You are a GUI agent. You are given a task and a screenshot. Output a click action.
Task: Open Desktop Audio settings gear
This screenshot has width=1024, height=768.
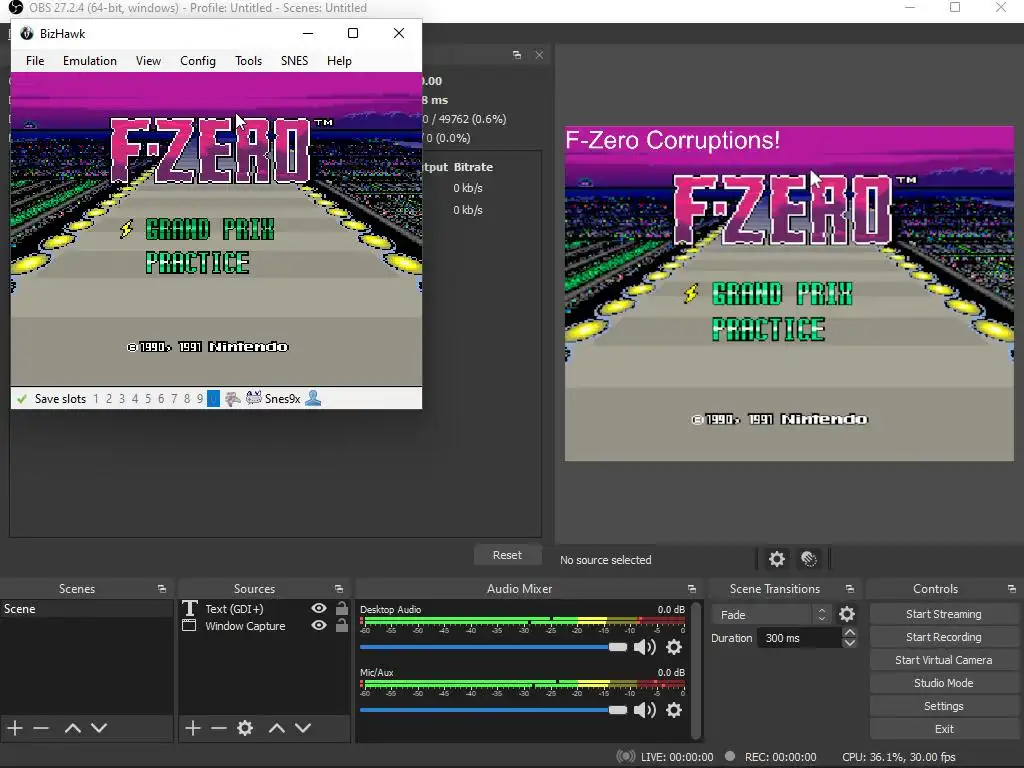pos(674,647)
